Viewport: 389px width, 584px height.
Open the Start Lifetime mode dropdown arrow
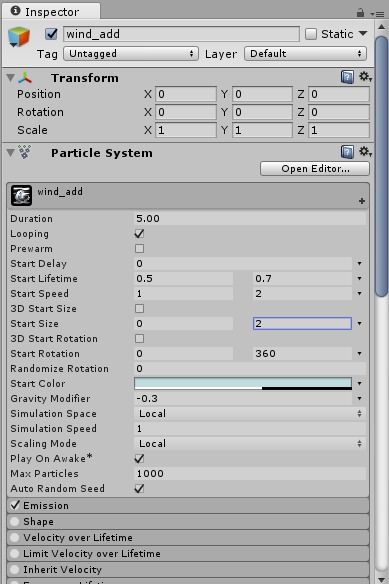(x=360, y=279)
